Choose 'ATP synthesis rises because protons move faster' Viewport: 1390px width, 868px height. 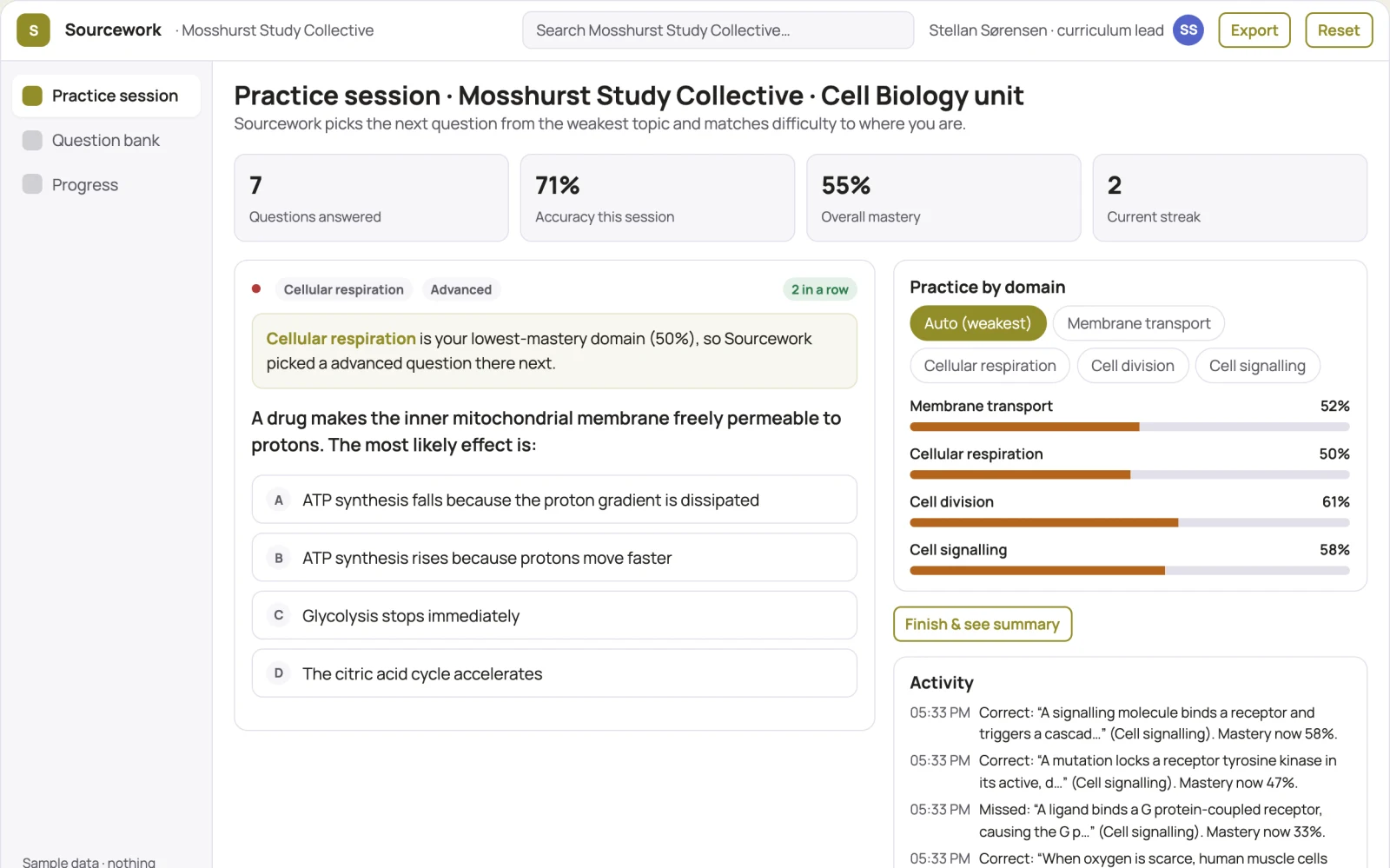pos(554,558)
